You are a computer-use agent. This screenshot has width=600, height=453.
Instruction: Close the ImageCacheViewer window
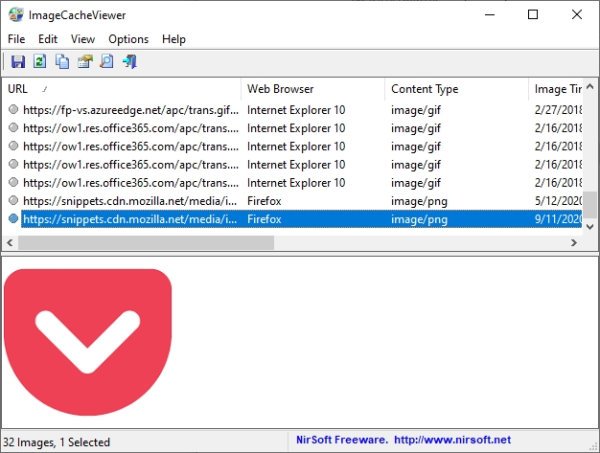pyautogui.click(x=577, y=15)
